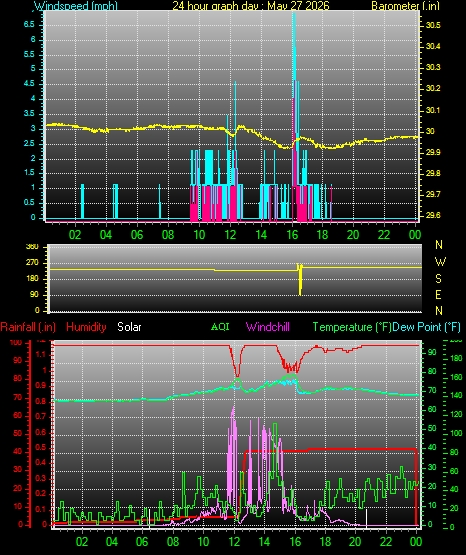The width and height of the screenshot is (466, 555).
Task: Click the 2.5 windspeed scale value
Action: click(29, 143)
